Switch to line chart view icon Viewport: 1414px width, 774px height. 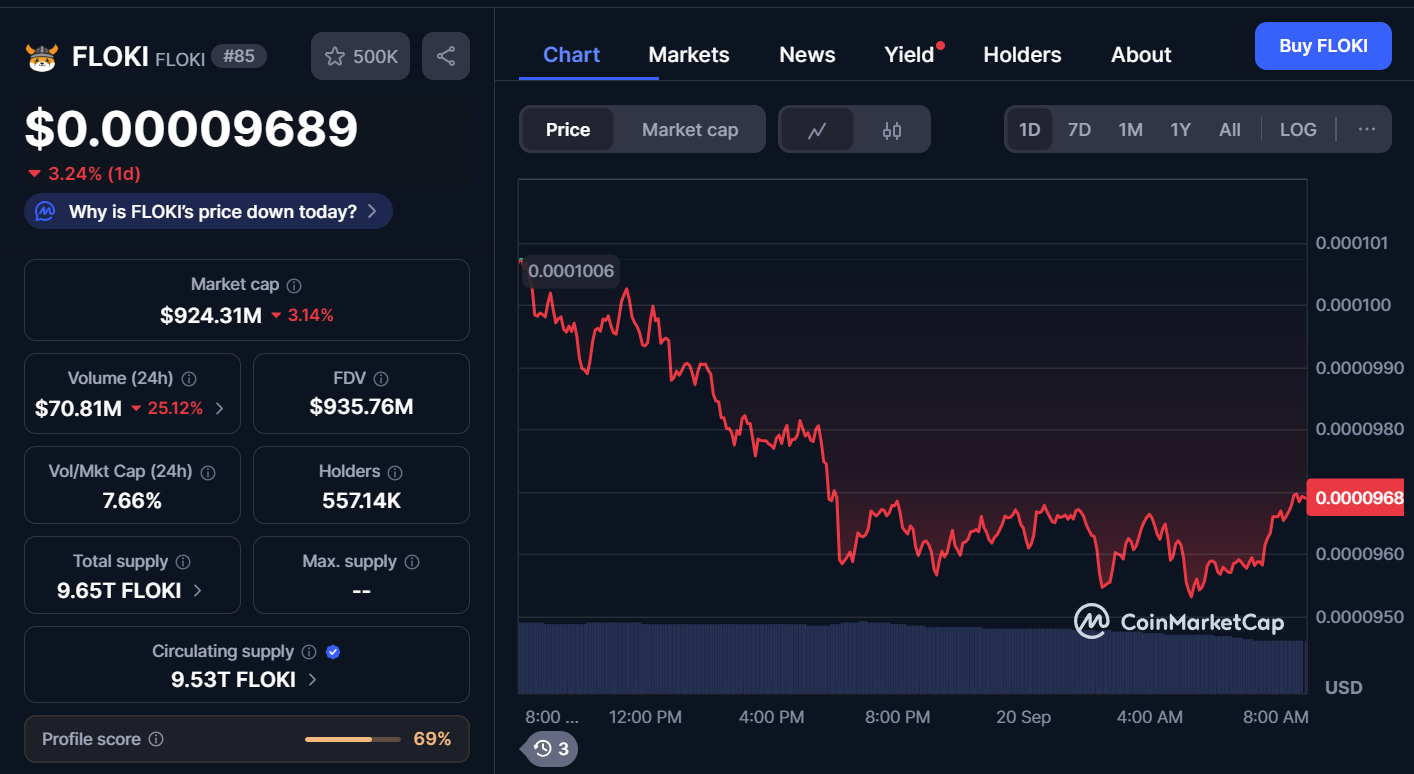(817, 130)
